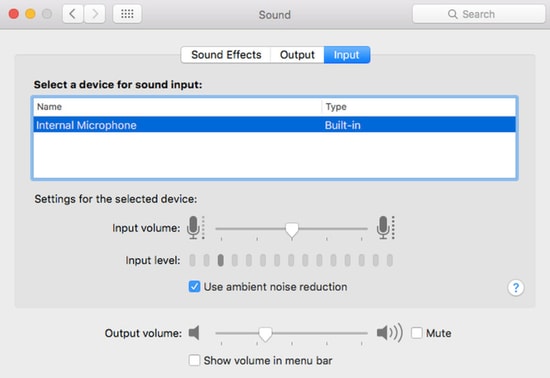This screenshot has width=550, height=378.
Task: Switch to the Sound Effects tab
Action: [x=226, y=55]
